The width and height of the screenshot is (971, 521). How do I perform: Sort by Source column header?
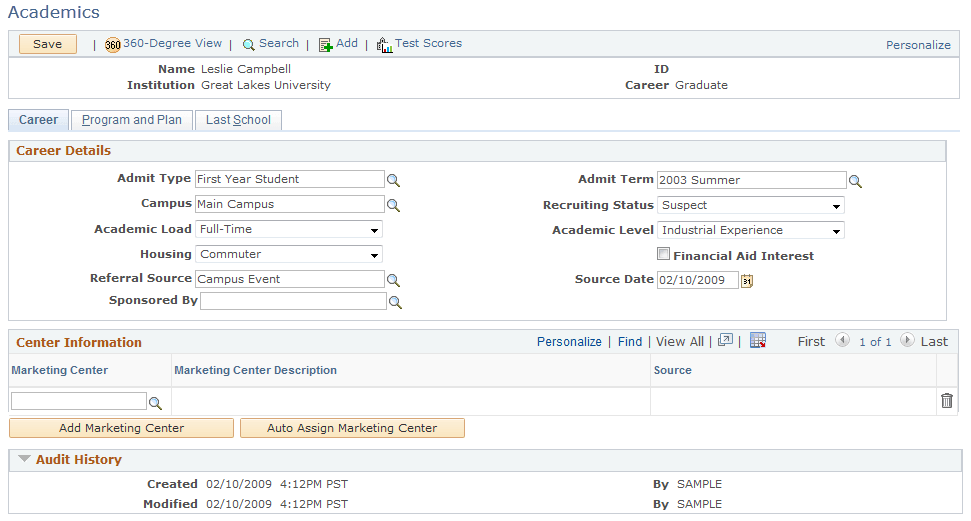(x=673, y=370)
